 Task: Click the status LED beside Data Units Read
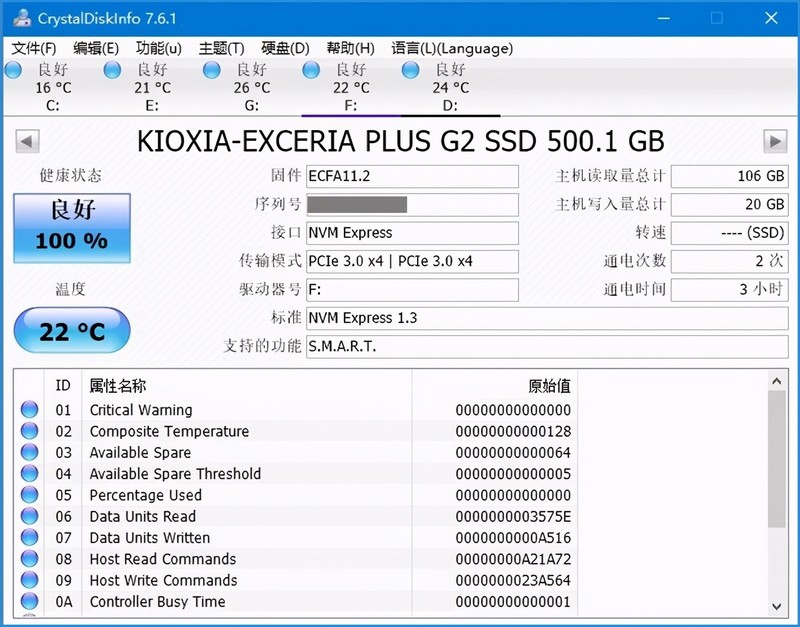click(x=29, y=516)
